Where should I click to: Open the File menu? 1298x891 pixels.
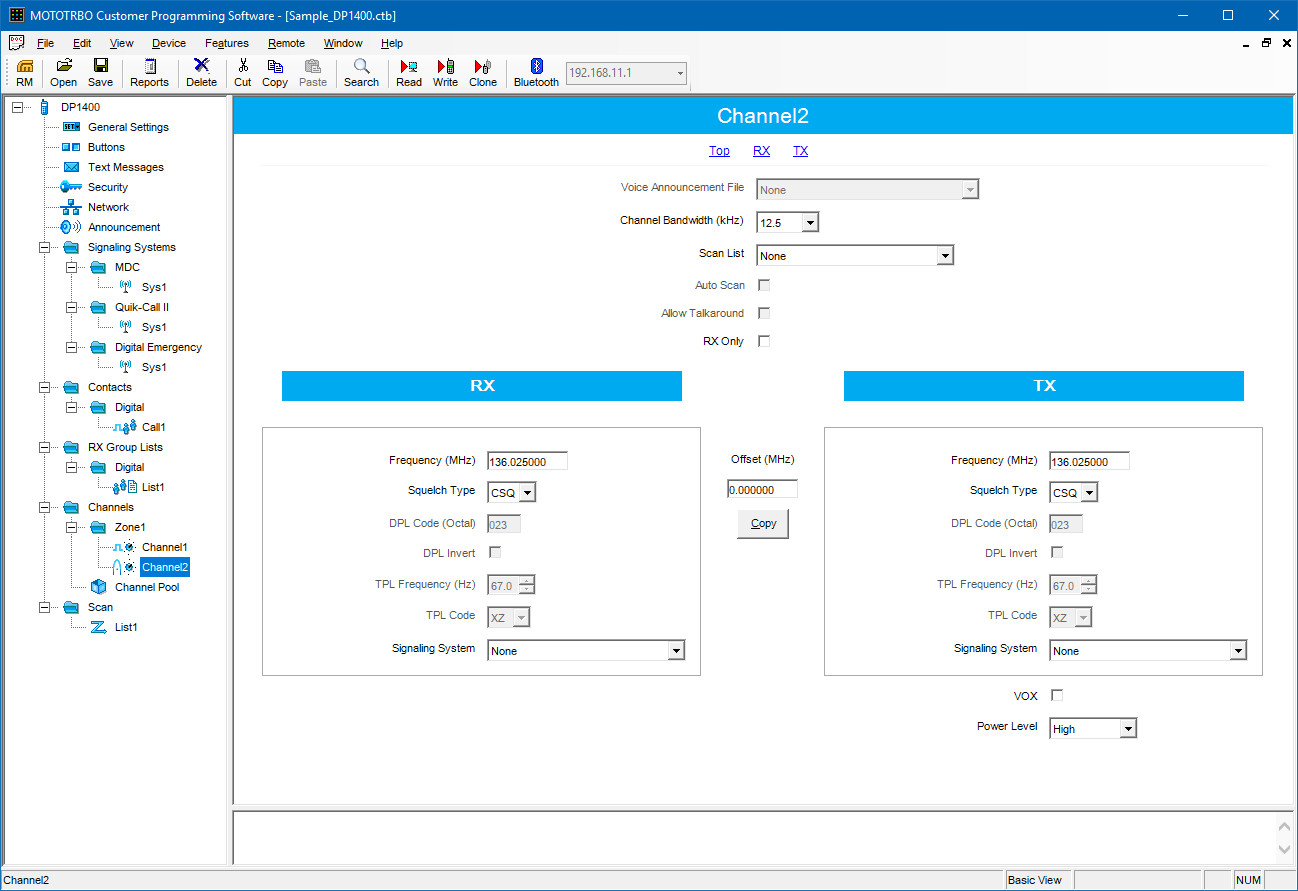pyautogui.click(x=45, y=43)
